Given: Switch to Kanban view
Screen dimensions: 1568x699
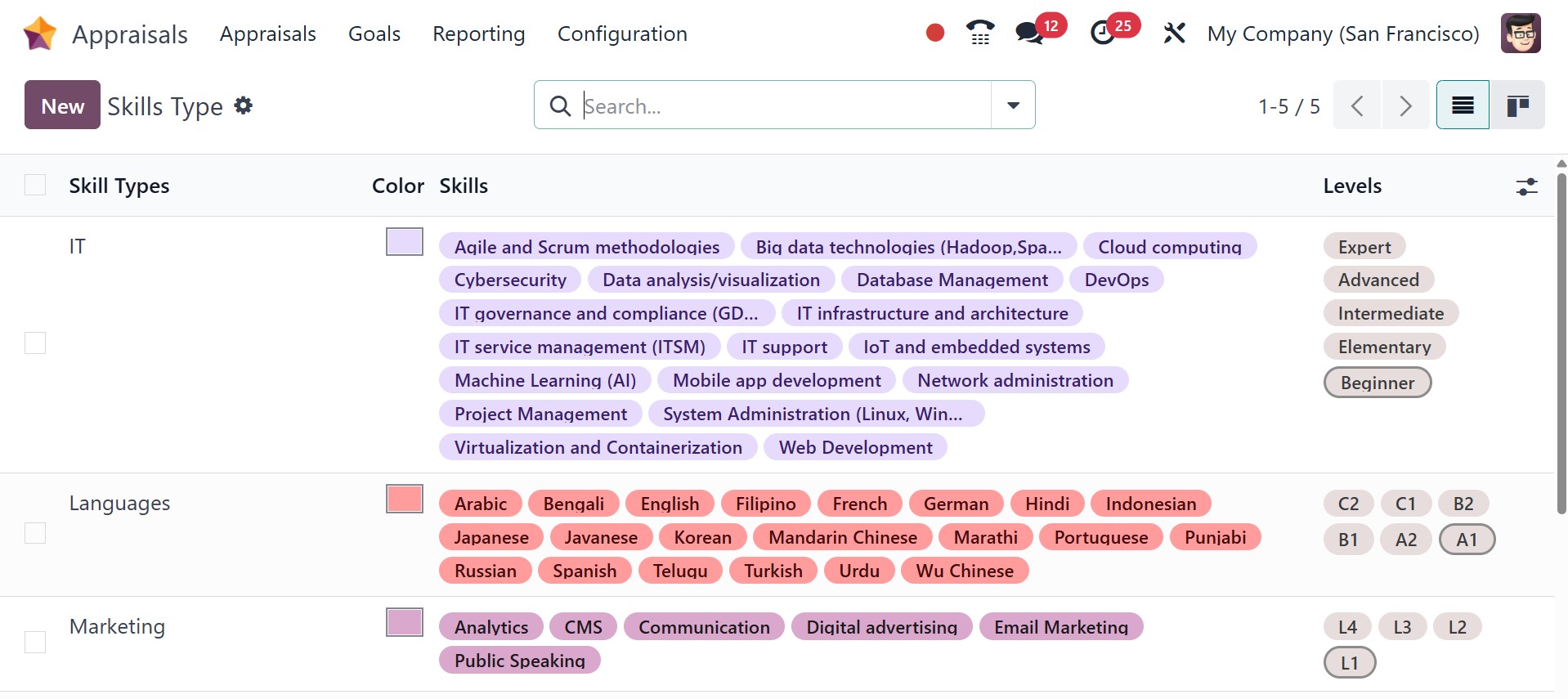Looking at the screenshot, I should [x=1517, y=105].
